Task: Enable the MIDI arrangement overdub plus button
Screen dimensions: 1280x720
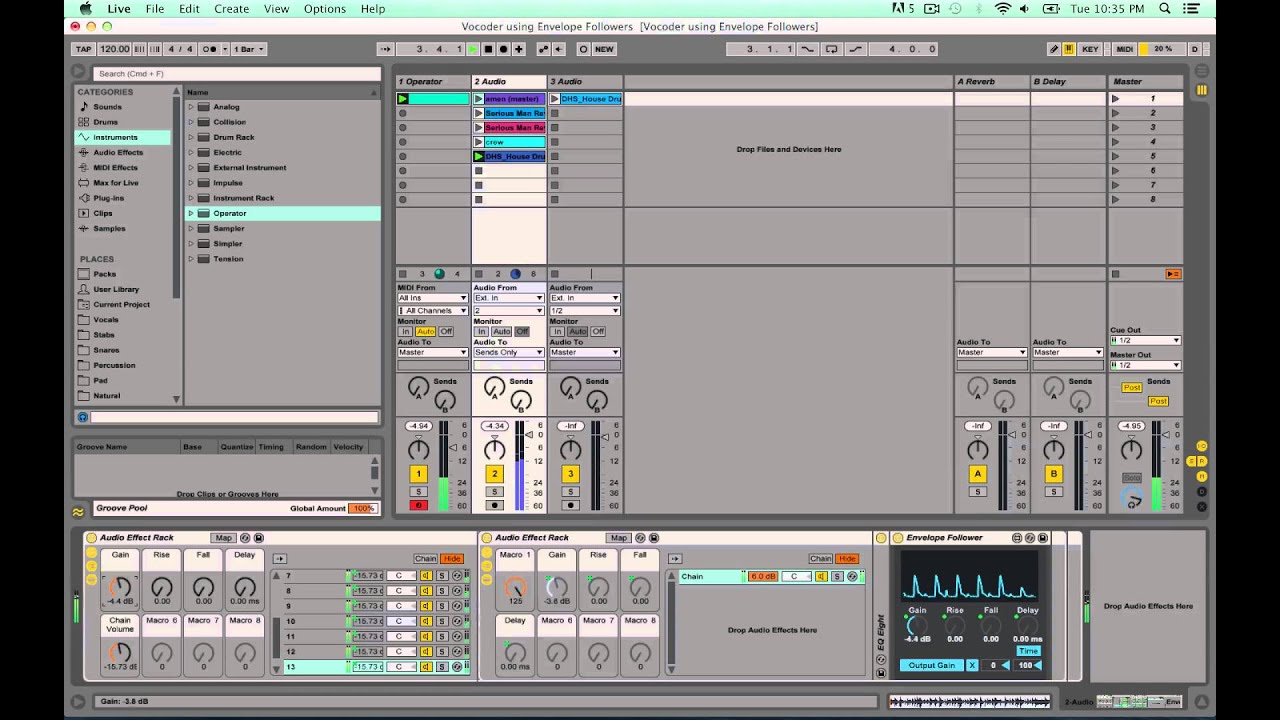Action: (x=518, y=49)
